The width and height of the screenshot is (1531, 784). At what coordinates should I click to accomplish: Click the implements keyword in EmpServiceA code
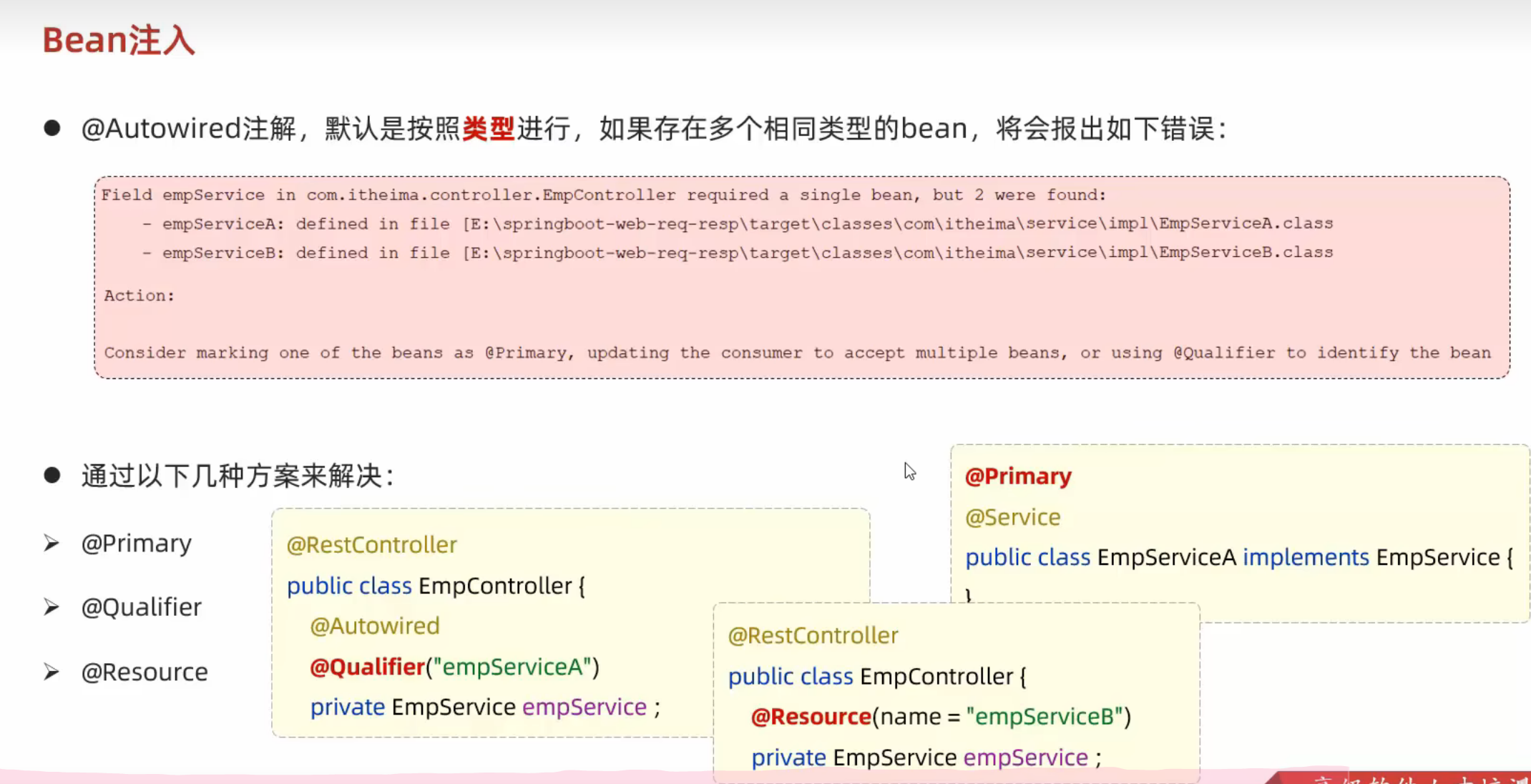click(1305, 557)
